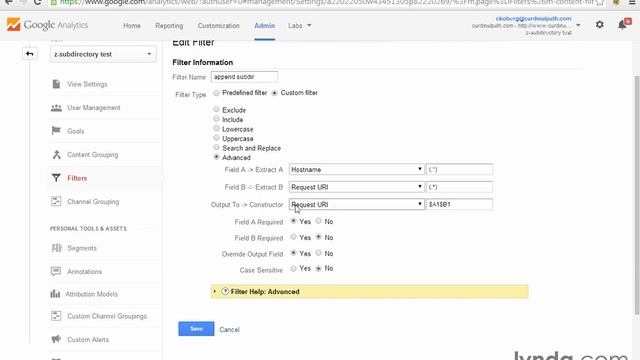This screenshot has width=640, height=360.
Task: Open the account selector dropdown arrow
Action: [578, 25]
